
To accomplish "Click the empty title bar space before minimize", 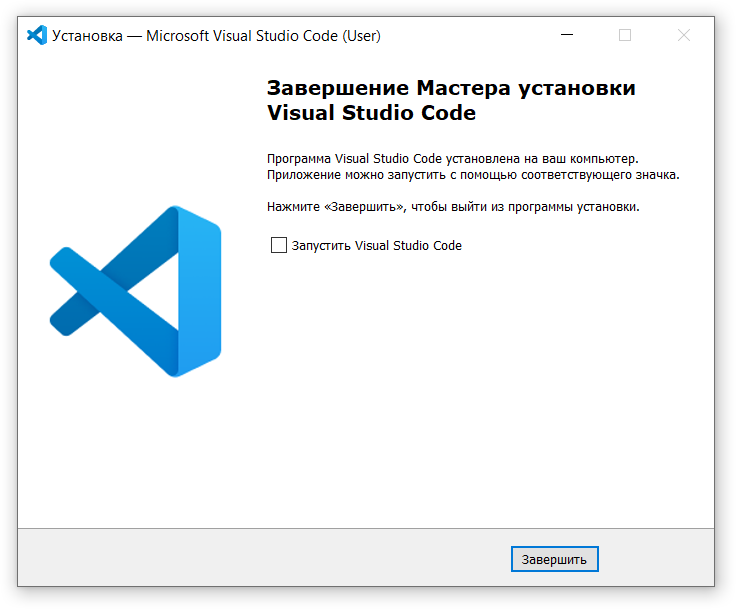I will point(460,36).
